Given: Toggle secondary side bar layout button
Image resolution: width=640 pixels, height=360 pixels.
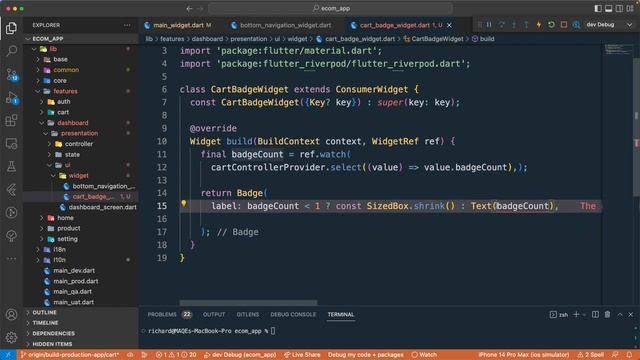Looking at the screenshot, I should click(x=619, y=8).
